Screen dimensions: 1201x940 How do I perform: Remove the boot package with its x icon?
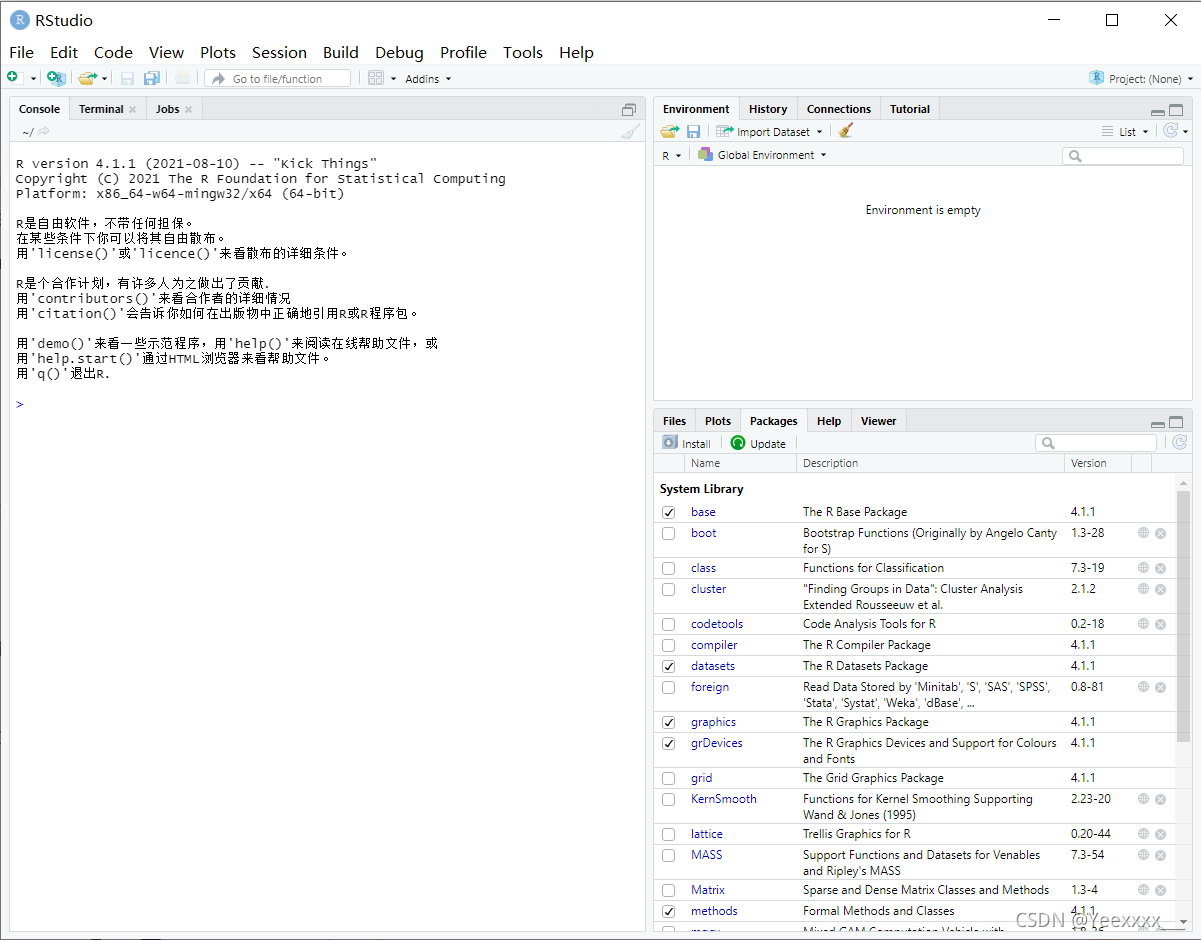1161,533
